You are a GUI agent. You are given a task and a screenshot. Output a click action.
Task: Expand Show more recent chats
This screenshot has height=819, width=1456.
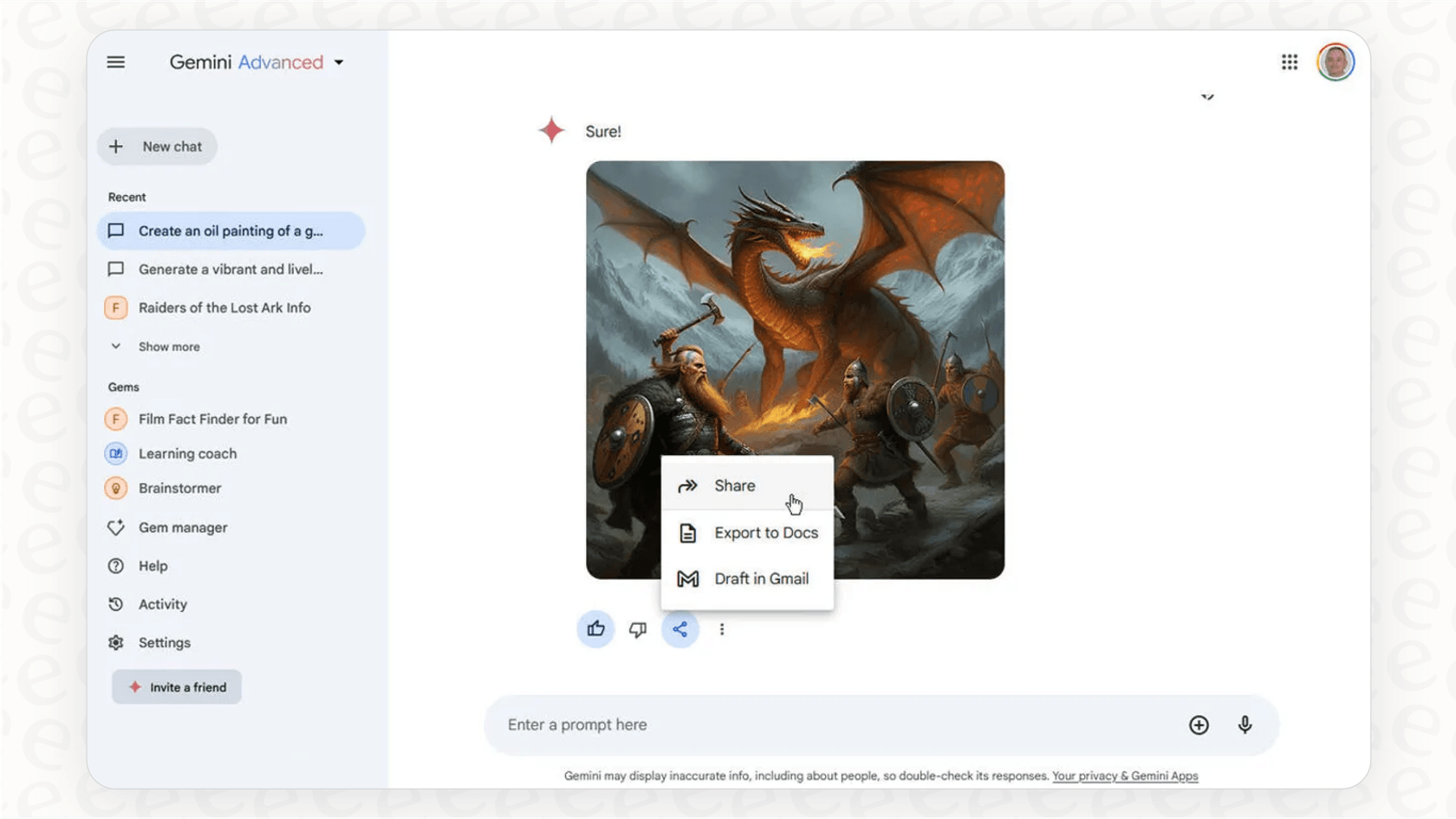pos(168,347)
